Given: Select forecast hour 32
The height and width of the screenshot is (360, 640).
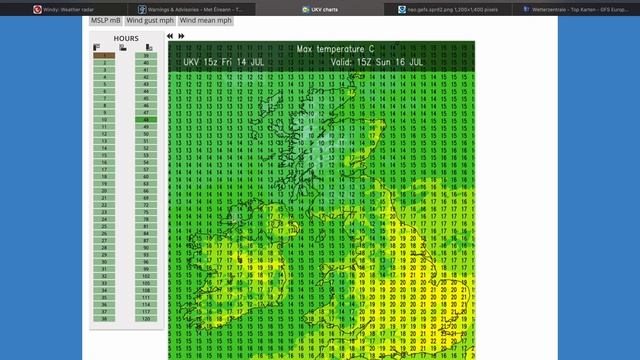Looking at the screenshot, I should (x=104, y=276).
